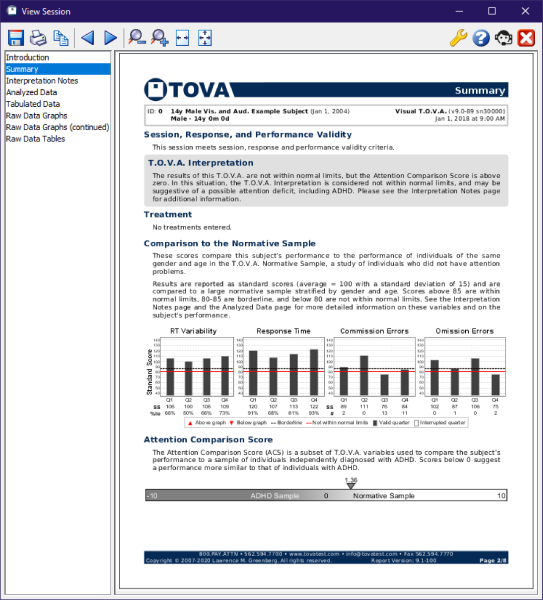
Task: Open Raw Data Graphs (continued) page
Action: 58,127
